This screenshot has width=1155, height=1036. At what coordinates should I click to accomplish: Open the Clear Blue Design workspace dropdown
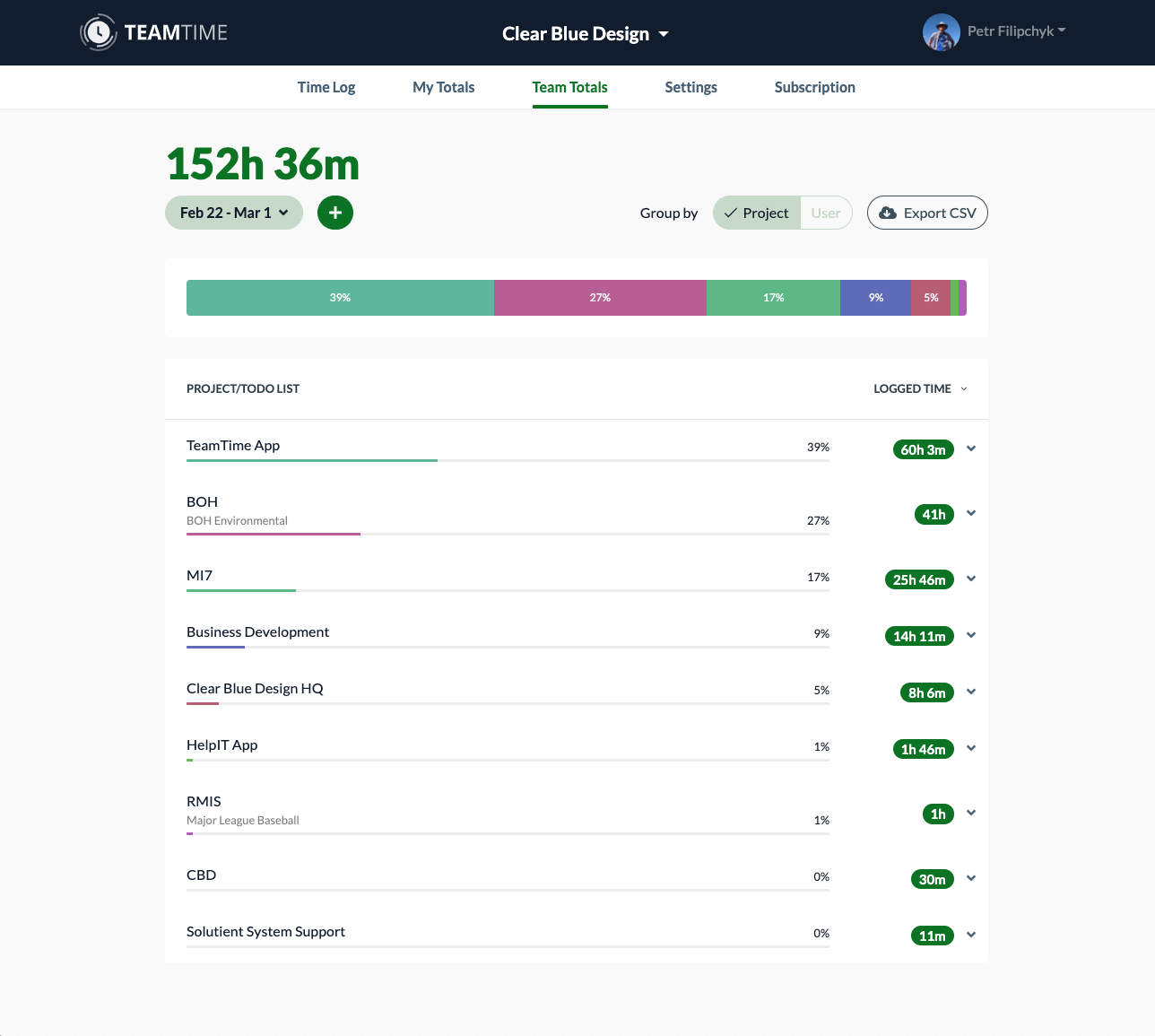586,34
